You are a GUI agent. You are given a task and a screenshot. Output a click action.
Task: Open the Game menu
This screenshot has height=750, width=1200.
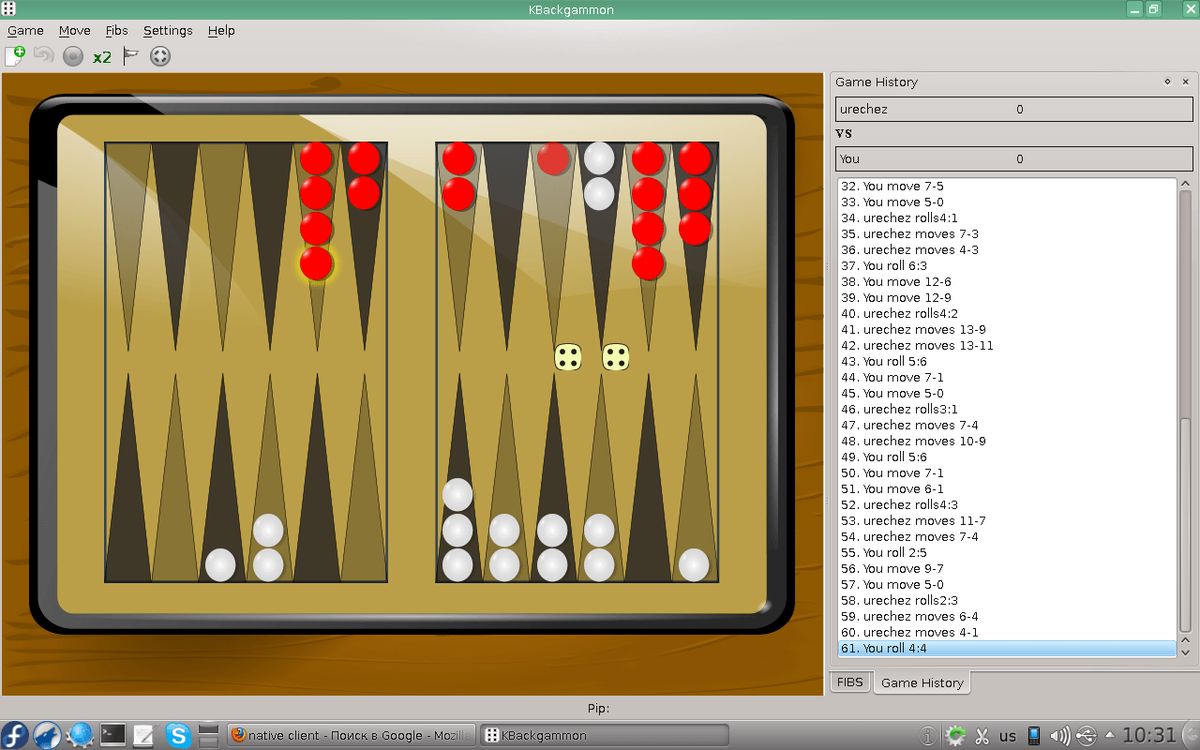point(25,31)
